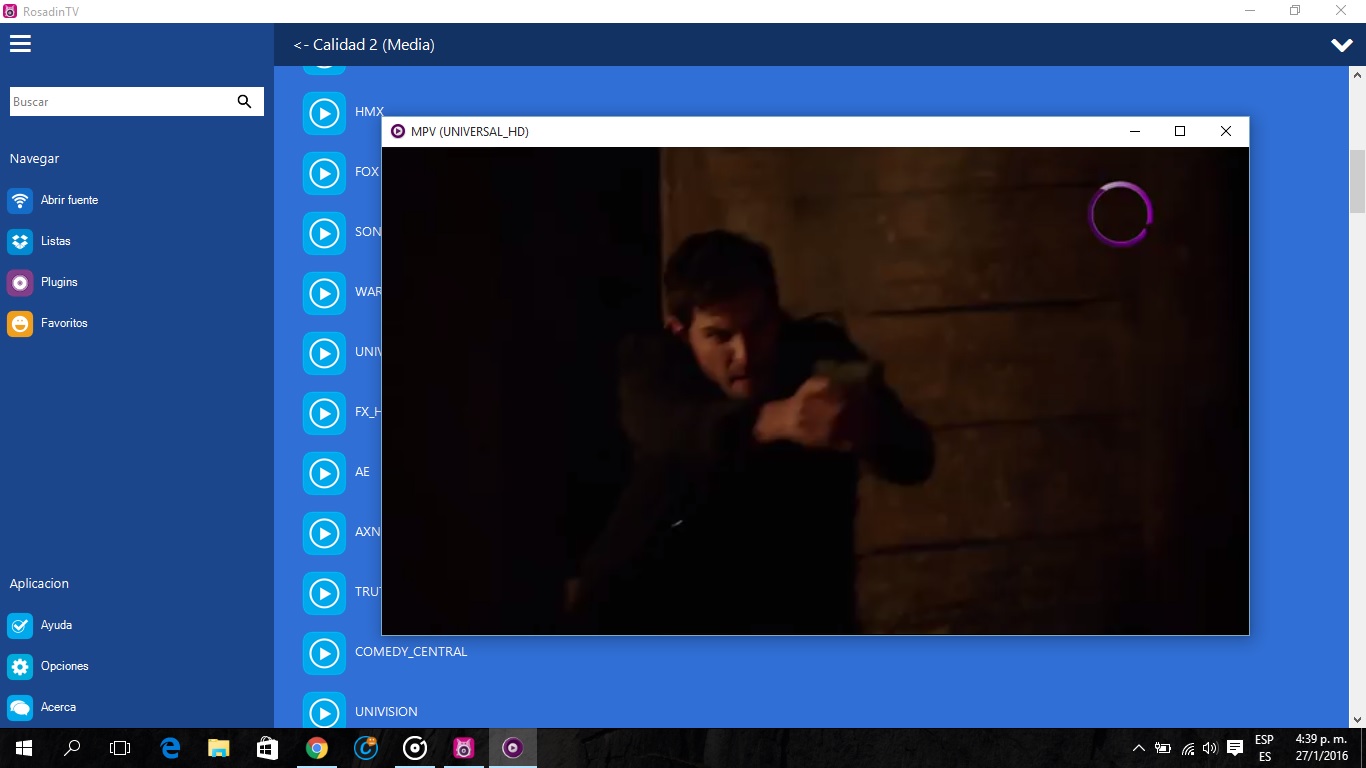Play the HMX channel
The width and height of the screenshot is (1366, 768).
pos(324,113)
